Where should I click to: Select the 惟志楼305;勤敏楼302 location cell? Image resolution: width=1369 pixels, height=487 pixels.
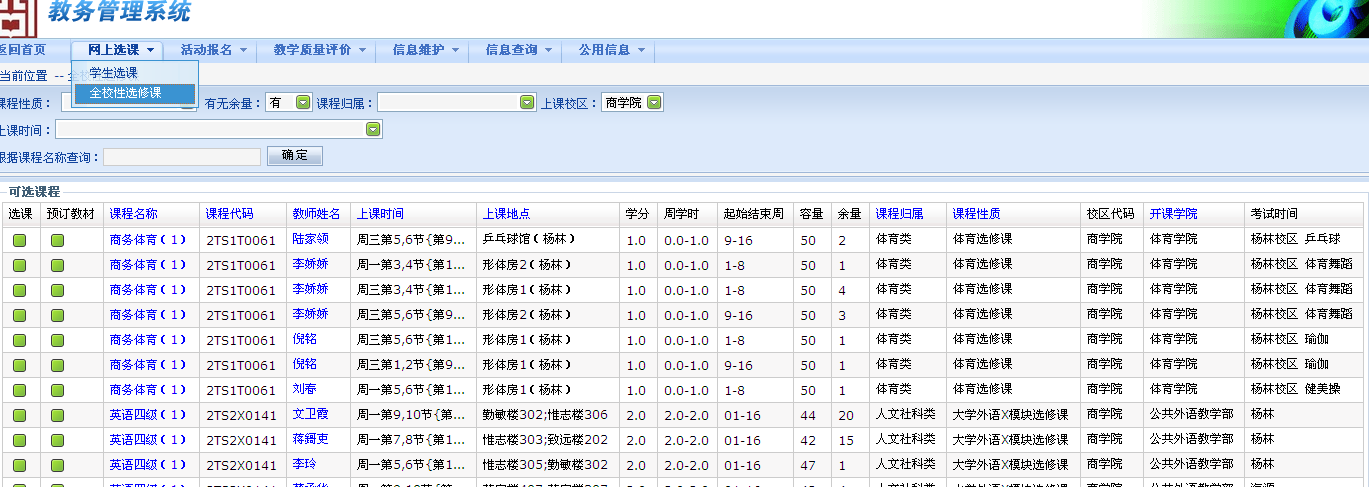point(547,465)
